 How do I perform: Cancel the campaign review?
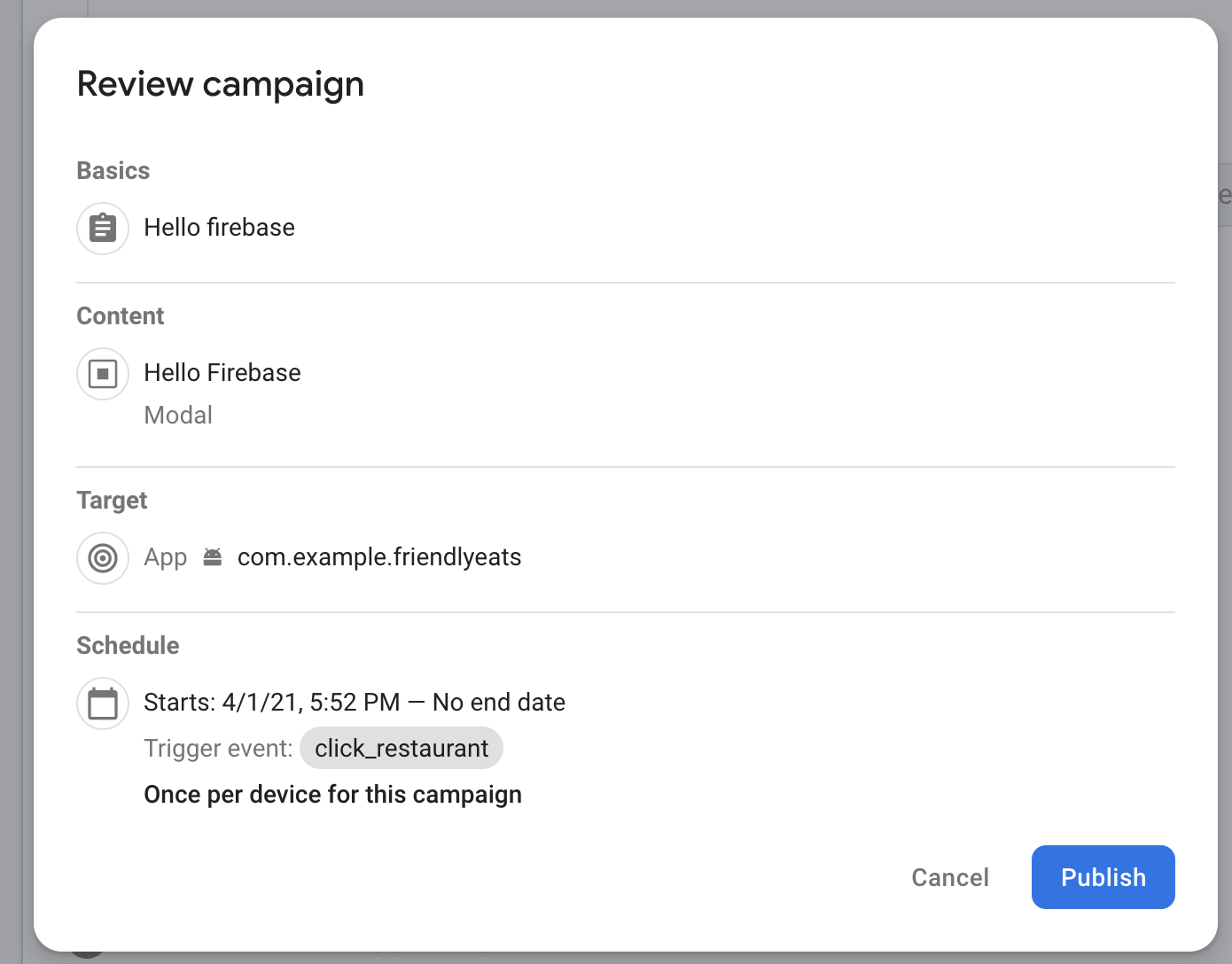click(949, 877)
